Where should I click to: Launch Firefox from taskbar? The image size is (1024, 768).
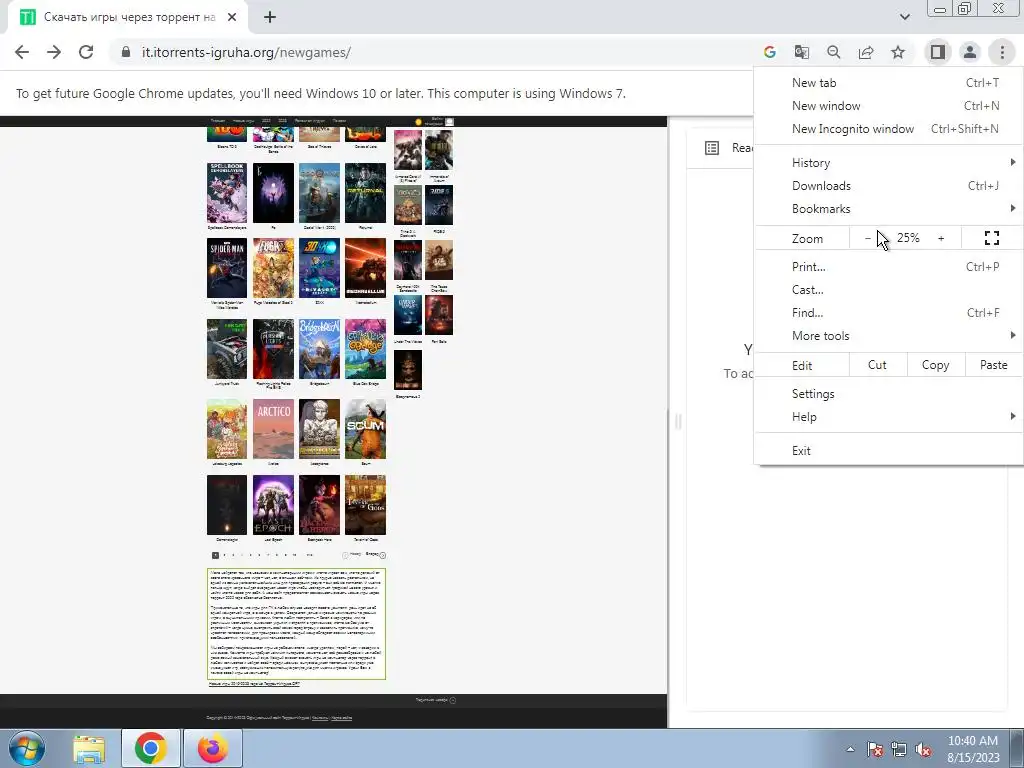(213, 748)
